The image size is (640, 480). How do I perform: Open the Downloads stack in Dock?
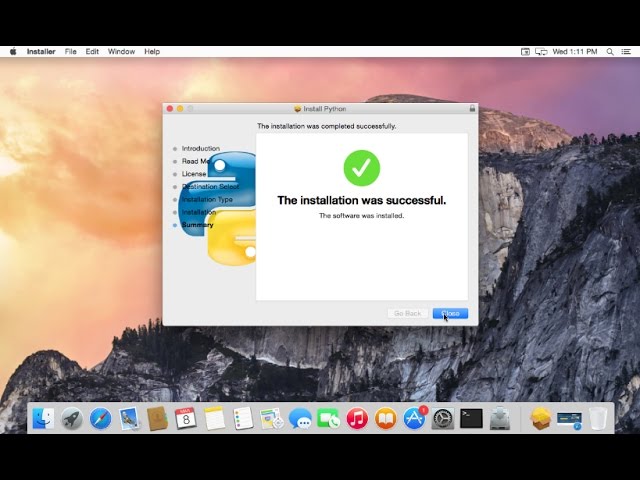[569, 420]
